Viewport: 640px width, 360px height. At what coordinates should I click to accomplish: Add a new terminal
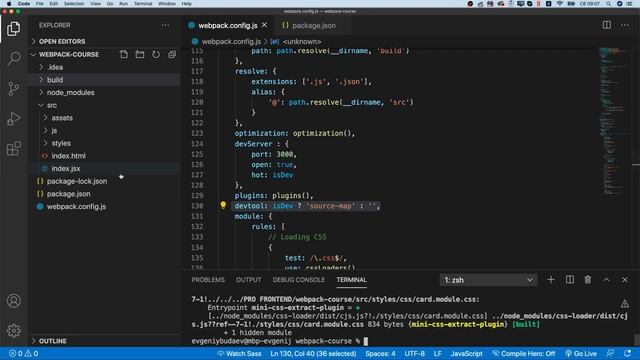point(551,280)
